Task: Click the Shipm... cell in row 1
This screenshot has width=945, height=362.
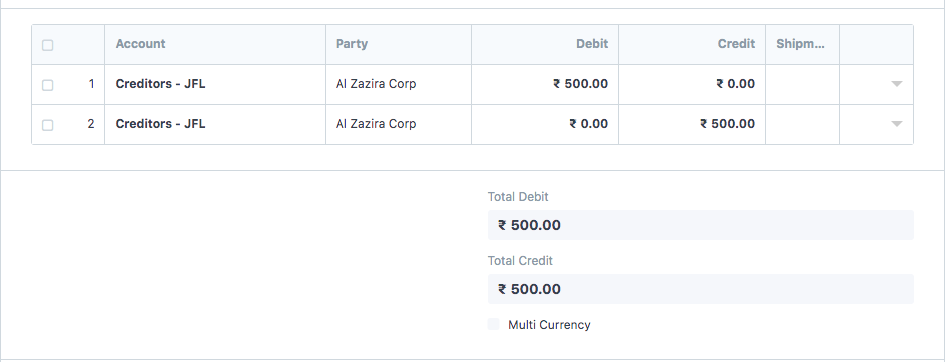Action: pyautogui.click(x=802, y=84)
